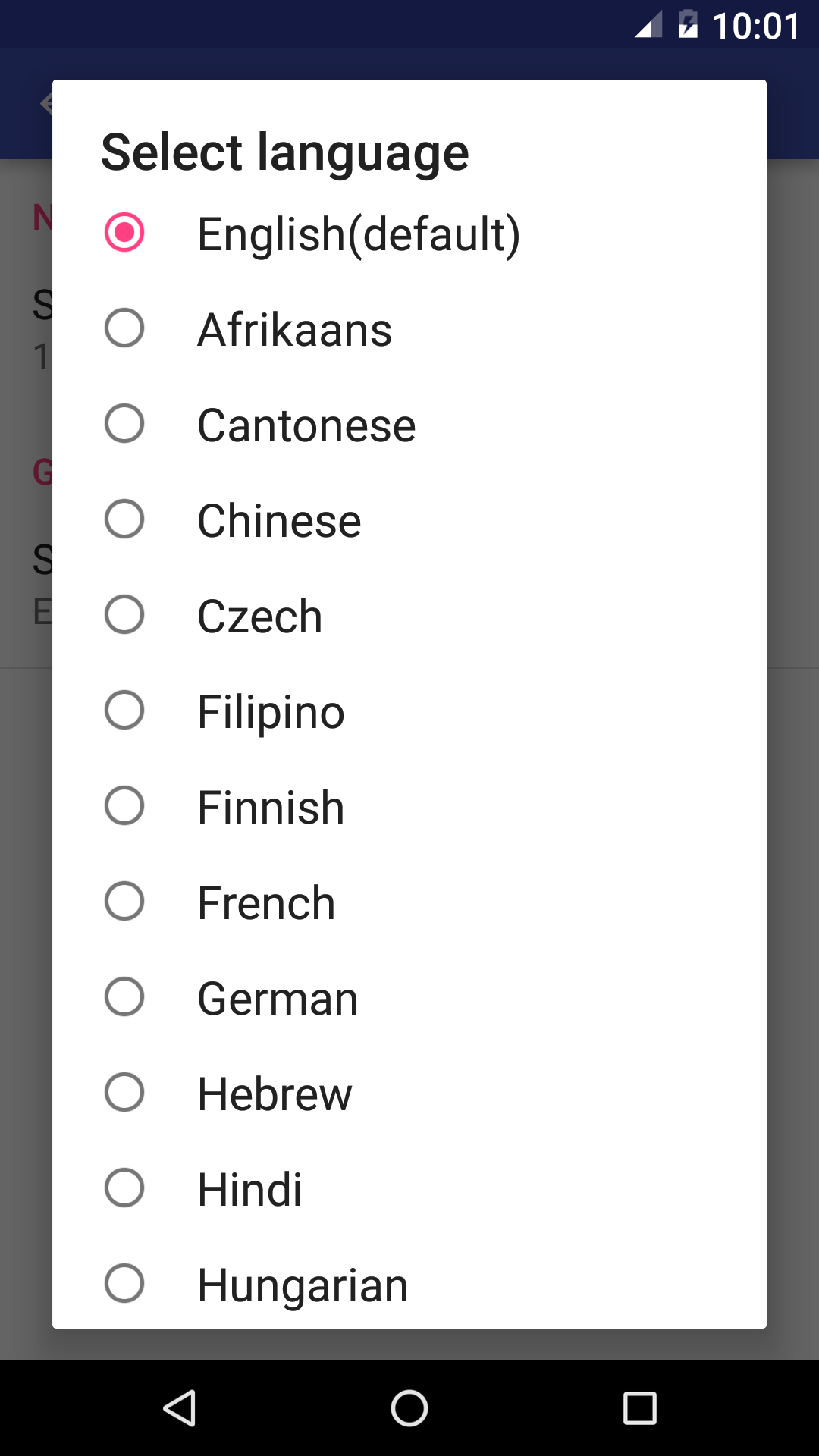
Task: Select the English(default) radio button
Action: [124, 232]
